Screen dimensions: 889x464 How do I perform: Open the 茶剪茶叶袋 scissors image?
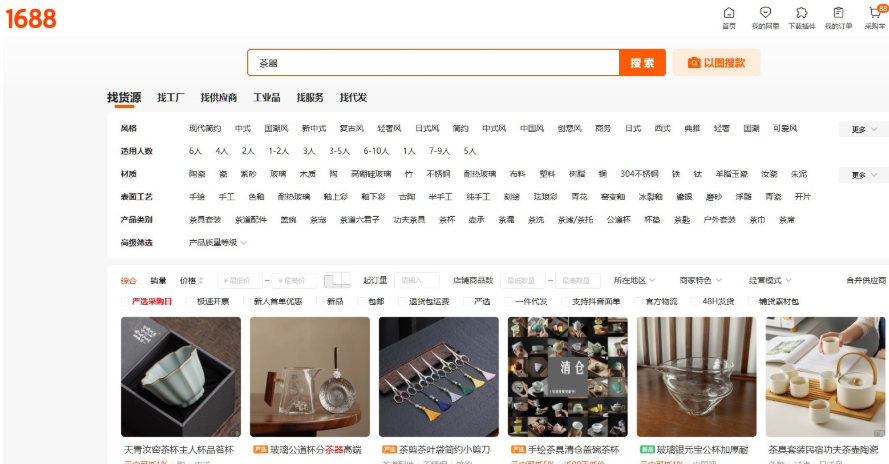pos(439,377)
